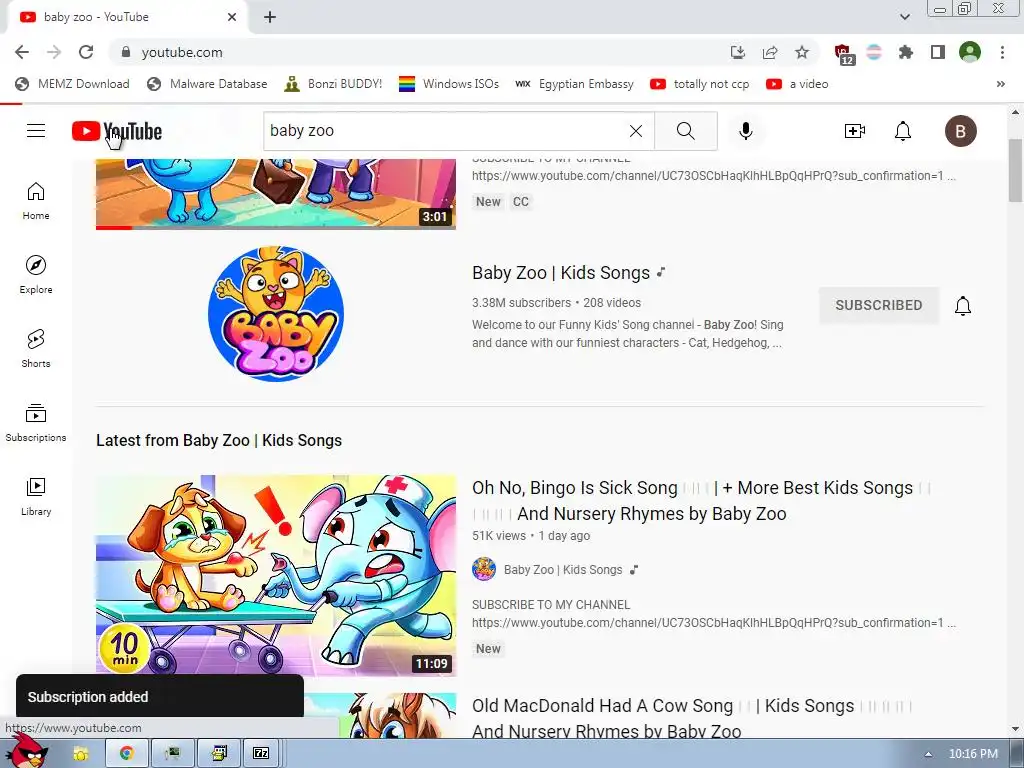Open Baby Zoo channel avatar image
Viewport: 1024px width, 768px height.
click(276, 314)
